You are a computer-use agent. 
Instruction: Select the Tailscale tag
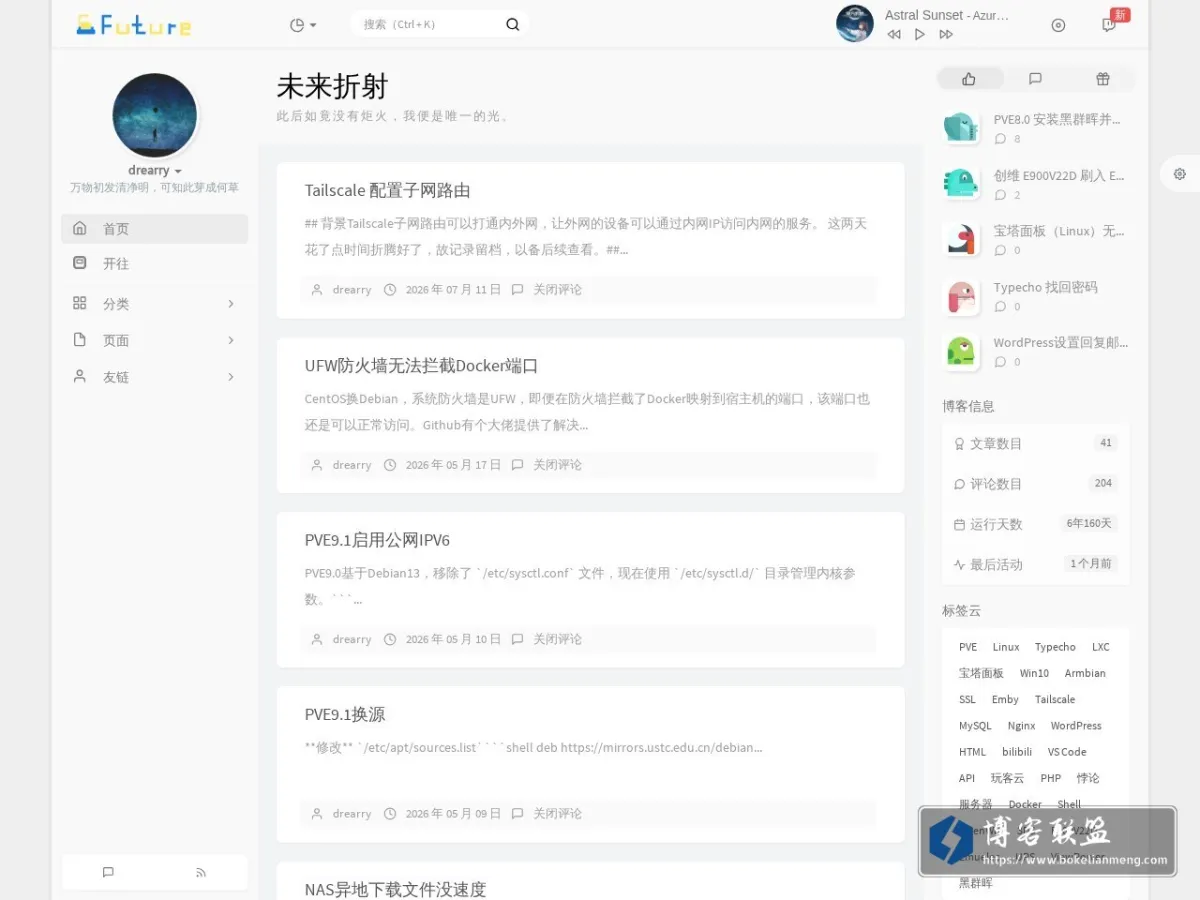click(1055, 700)
